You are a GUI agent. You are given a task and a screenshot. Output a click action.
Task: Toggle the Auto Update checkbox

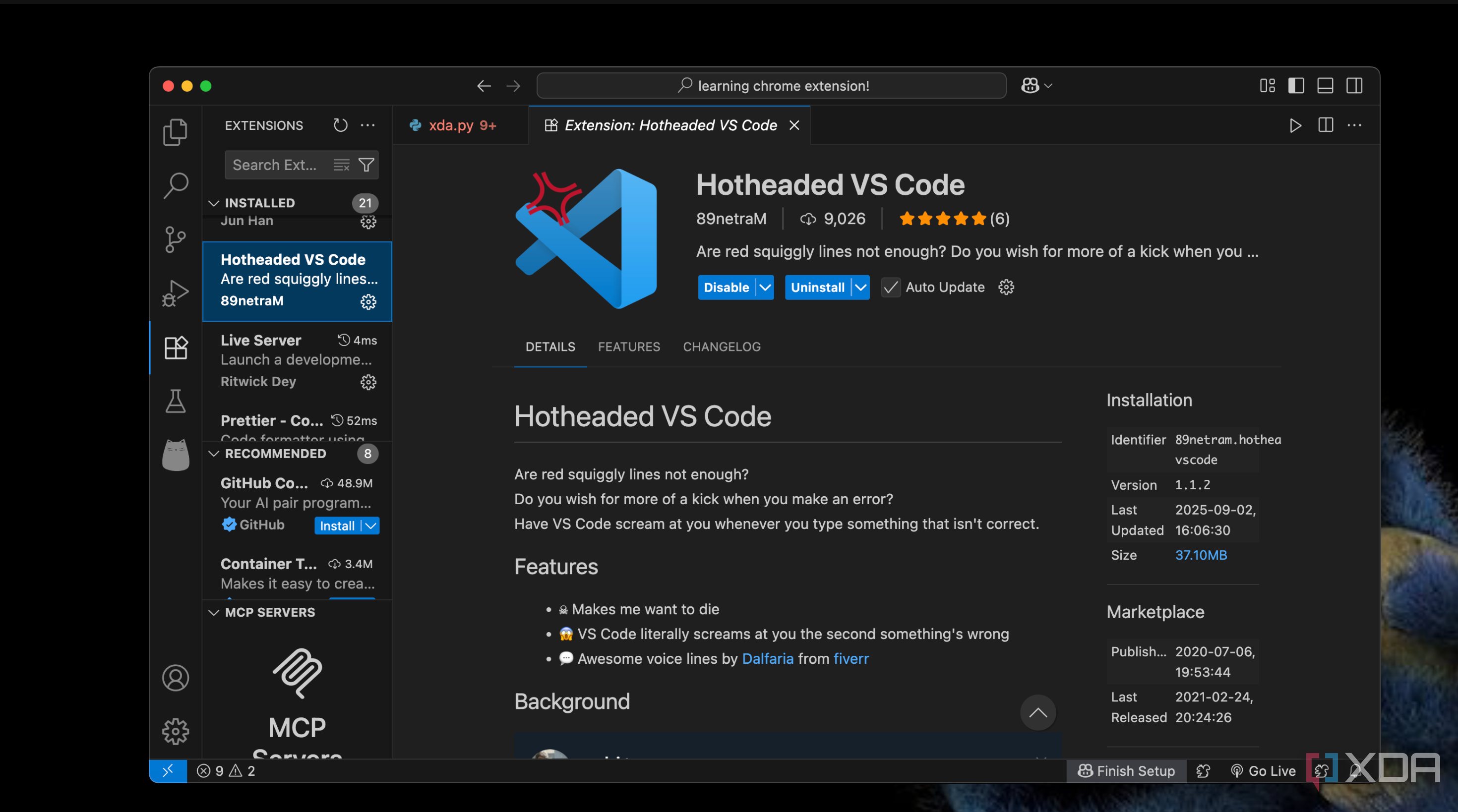point(891,288)
